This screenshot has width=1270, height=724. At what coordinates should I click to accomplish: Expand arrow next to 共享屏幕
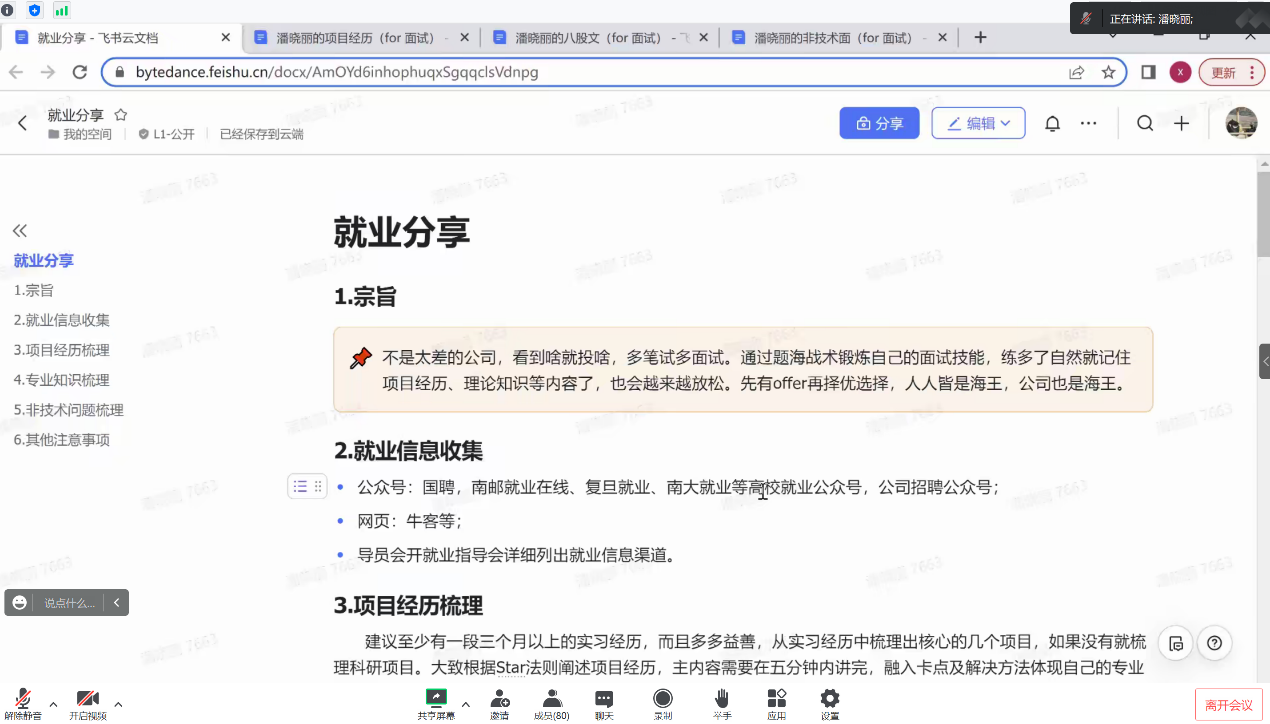(x=465, y=703)
